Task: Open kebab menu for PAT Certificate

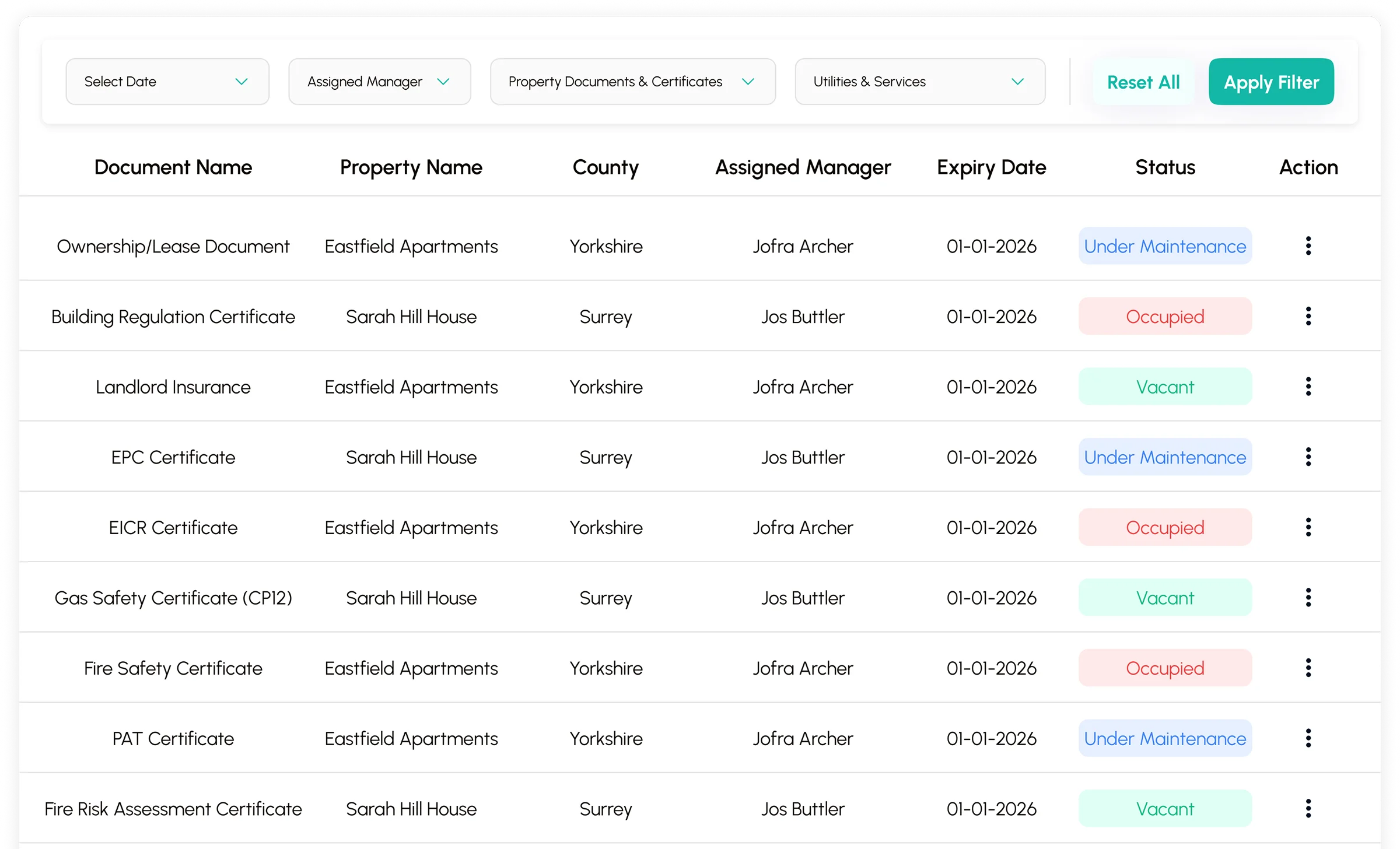Action: (x=1308, y=738)
